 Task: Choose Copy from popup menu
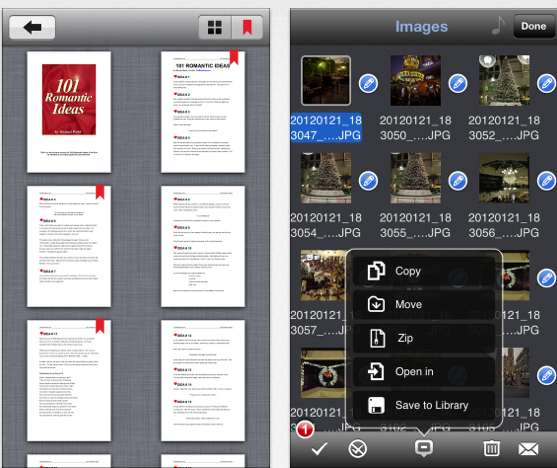pyautogui.click(x=424, y=271)
